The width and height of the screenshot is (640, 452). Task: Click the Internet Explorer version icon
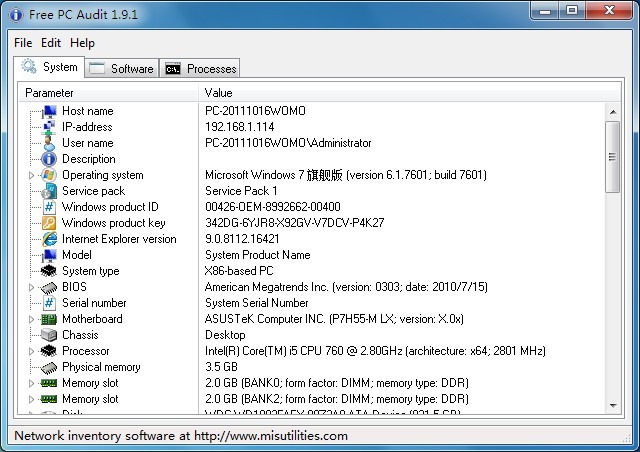48,239
